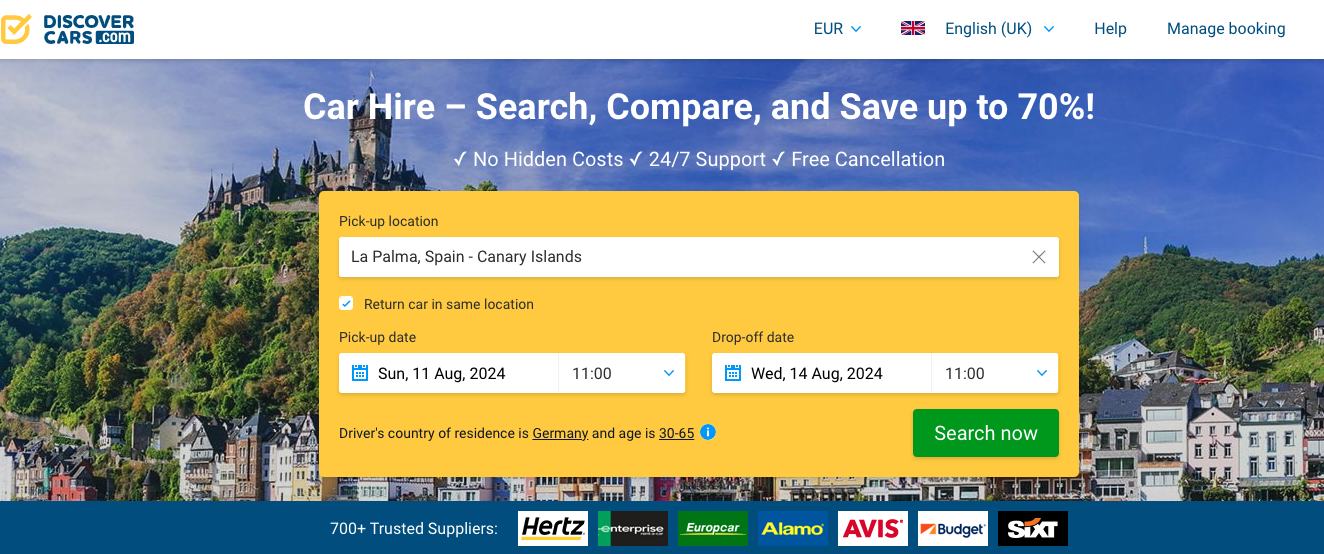Image resolution: width=1324 pixels, height=554 pixels.
Task: Go to Manage booking
Action: tap(1226, 29)
